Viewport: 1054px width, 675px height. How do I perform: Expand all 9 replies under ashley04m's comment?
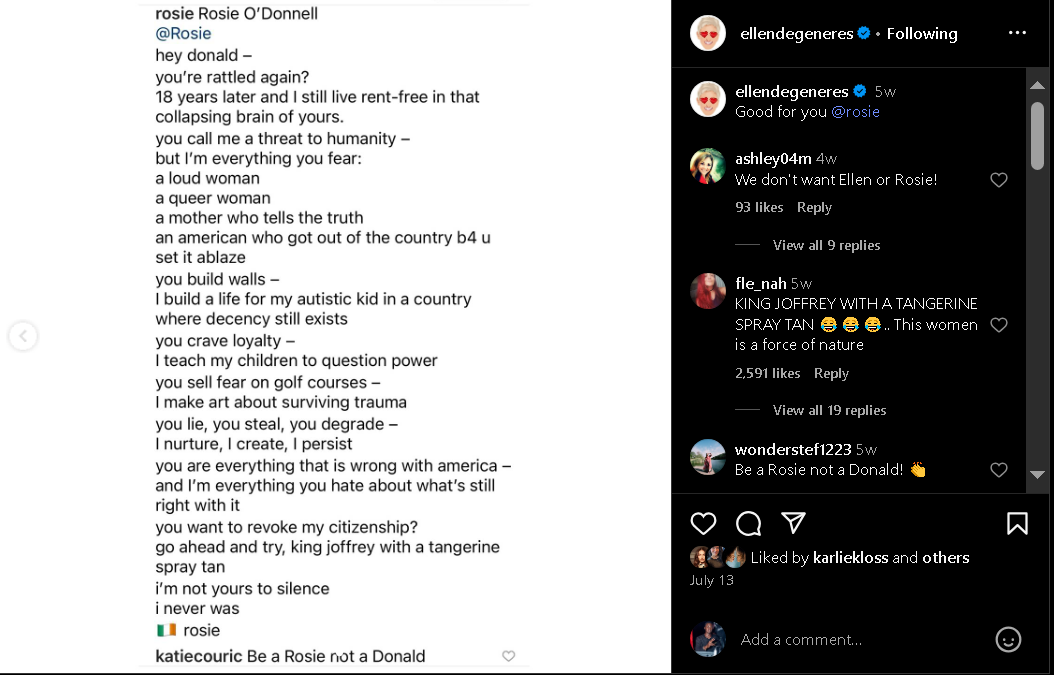826,245
